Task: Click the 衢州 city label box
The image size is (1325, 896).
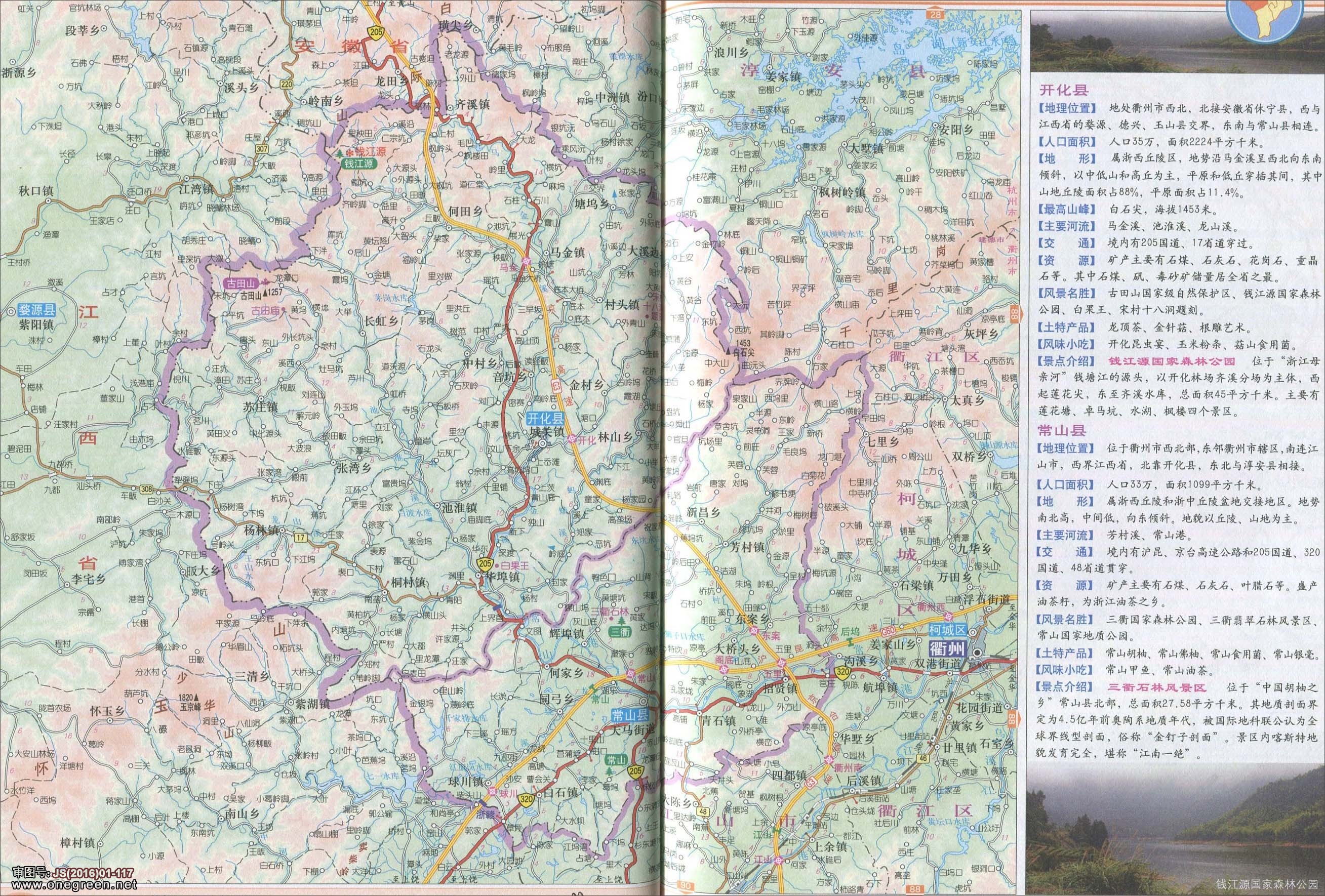Action: [948, 648]
